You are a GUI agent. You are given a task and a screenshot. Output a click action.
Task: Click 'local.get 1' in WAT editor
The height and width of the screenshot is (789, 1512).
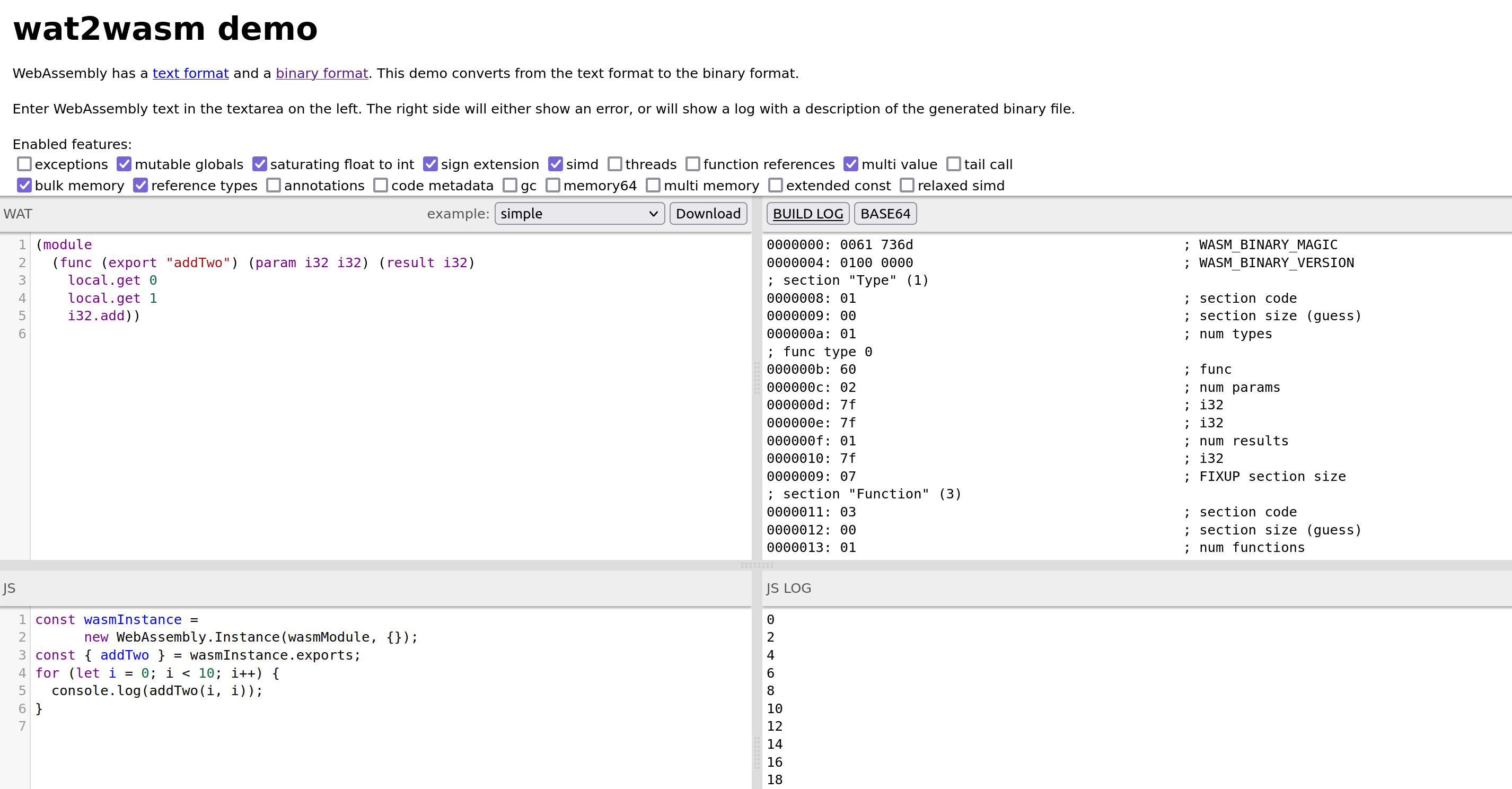pyautogui.click(x=112, y=298)
